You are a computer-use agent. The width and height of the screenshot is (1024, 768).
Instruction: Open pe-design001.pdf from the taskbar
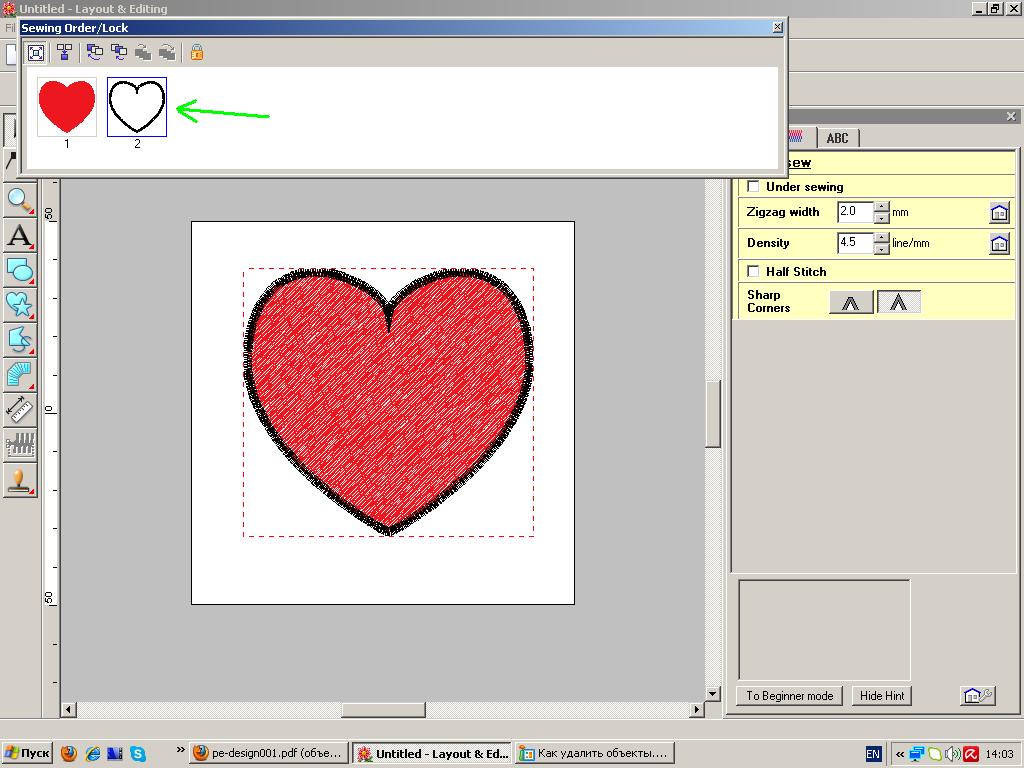click(x=268, y=754)
